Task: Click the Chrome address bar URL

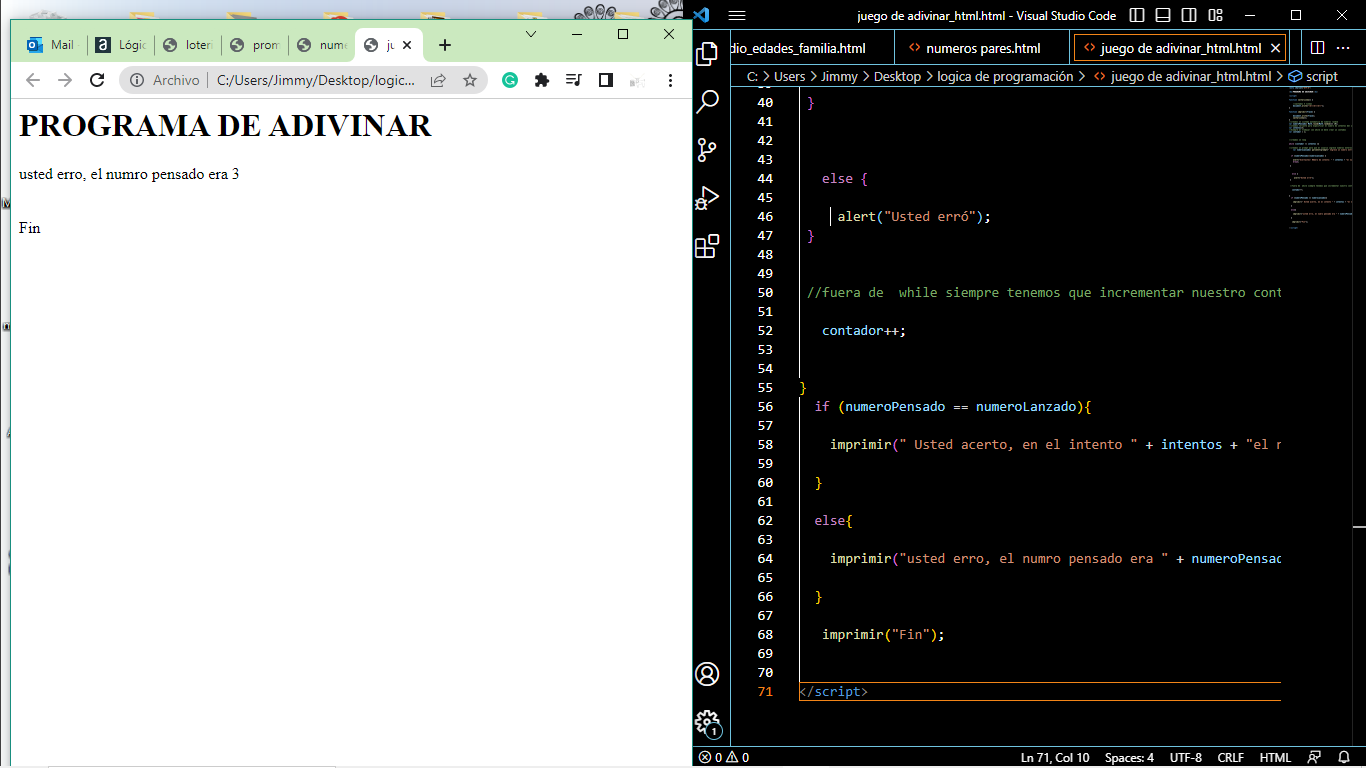Action: [x=315, y=80]
